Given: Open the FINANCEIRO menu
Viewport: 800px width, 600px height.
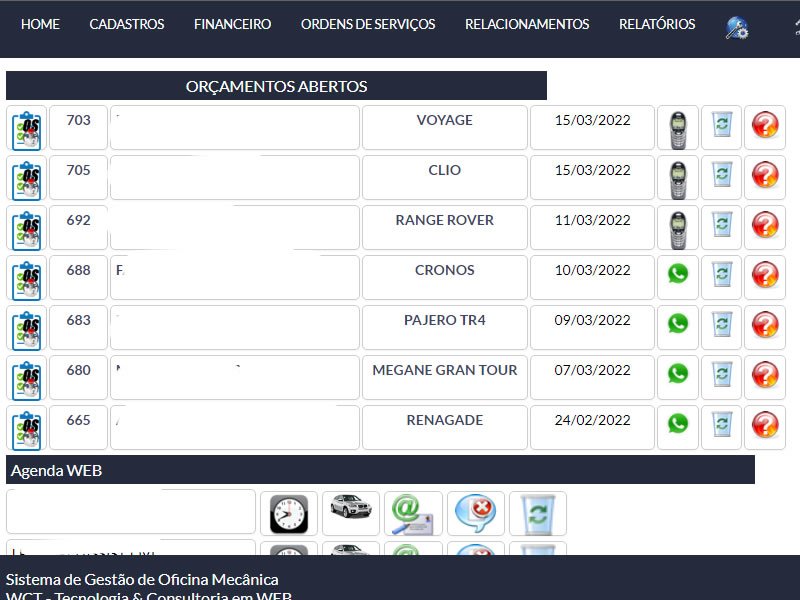Looking at the screenshot, I should [x=232, y=24].
